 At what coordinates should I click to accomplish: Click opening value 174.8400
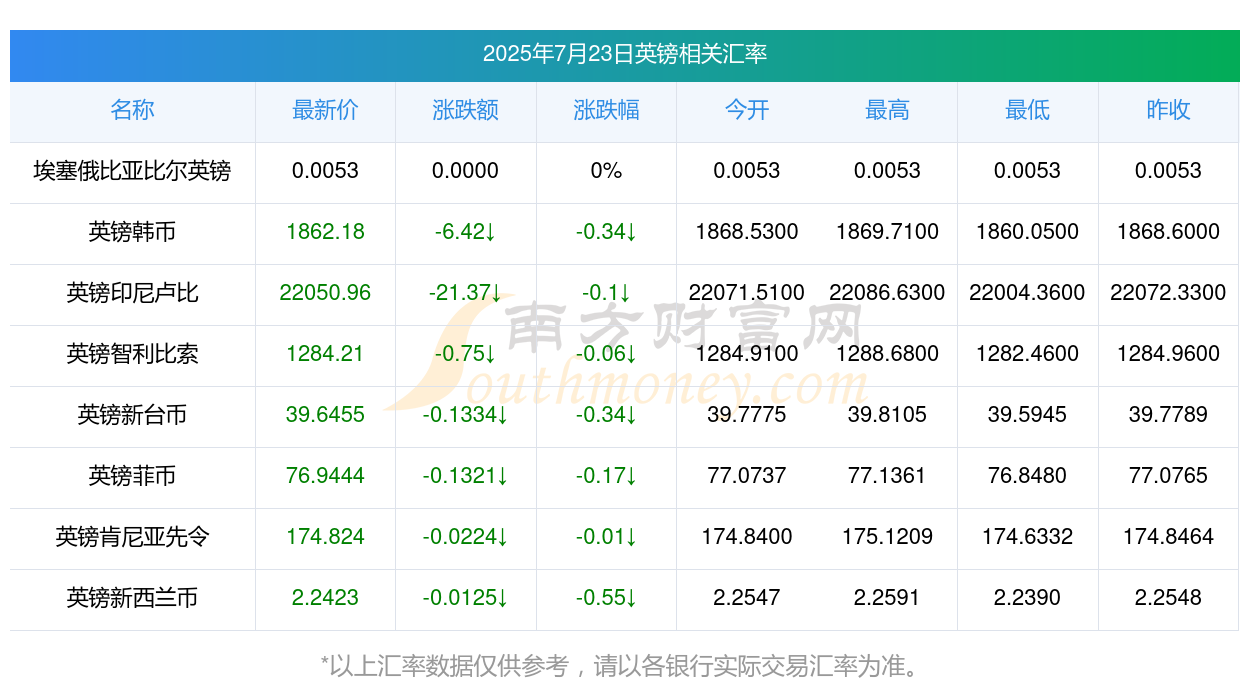pos(746,537)
